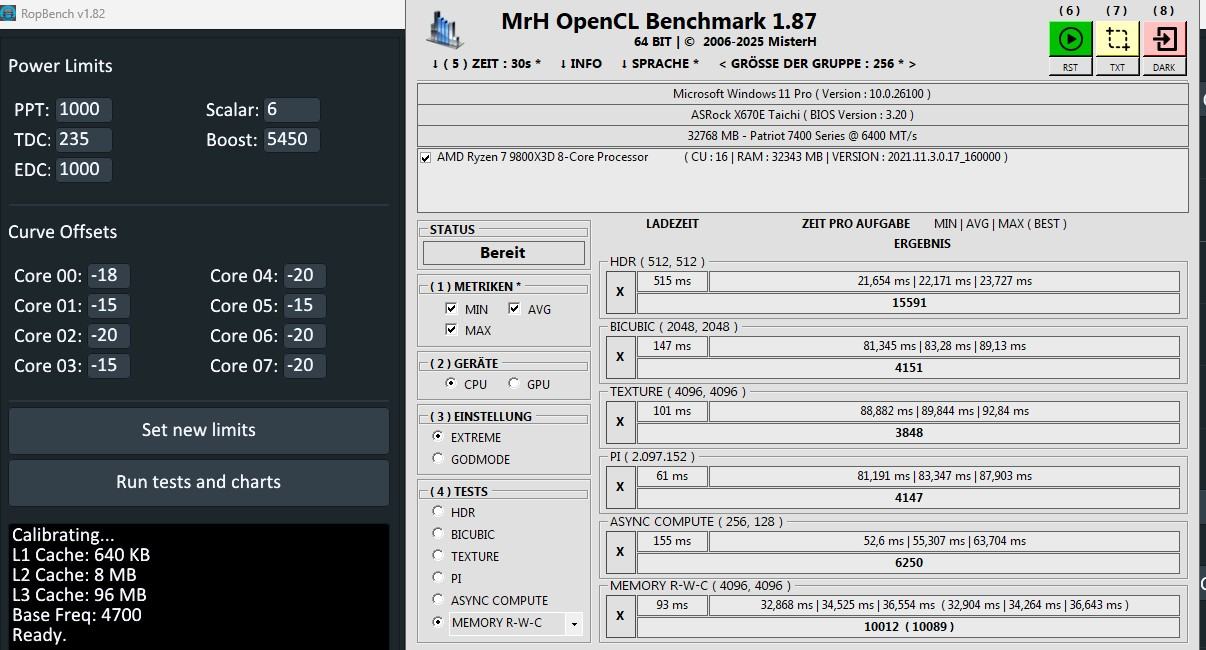Viewport: 1206px width, 650px height.
Task: Select the TEXTURE test radio button
Action: point(437,555)
